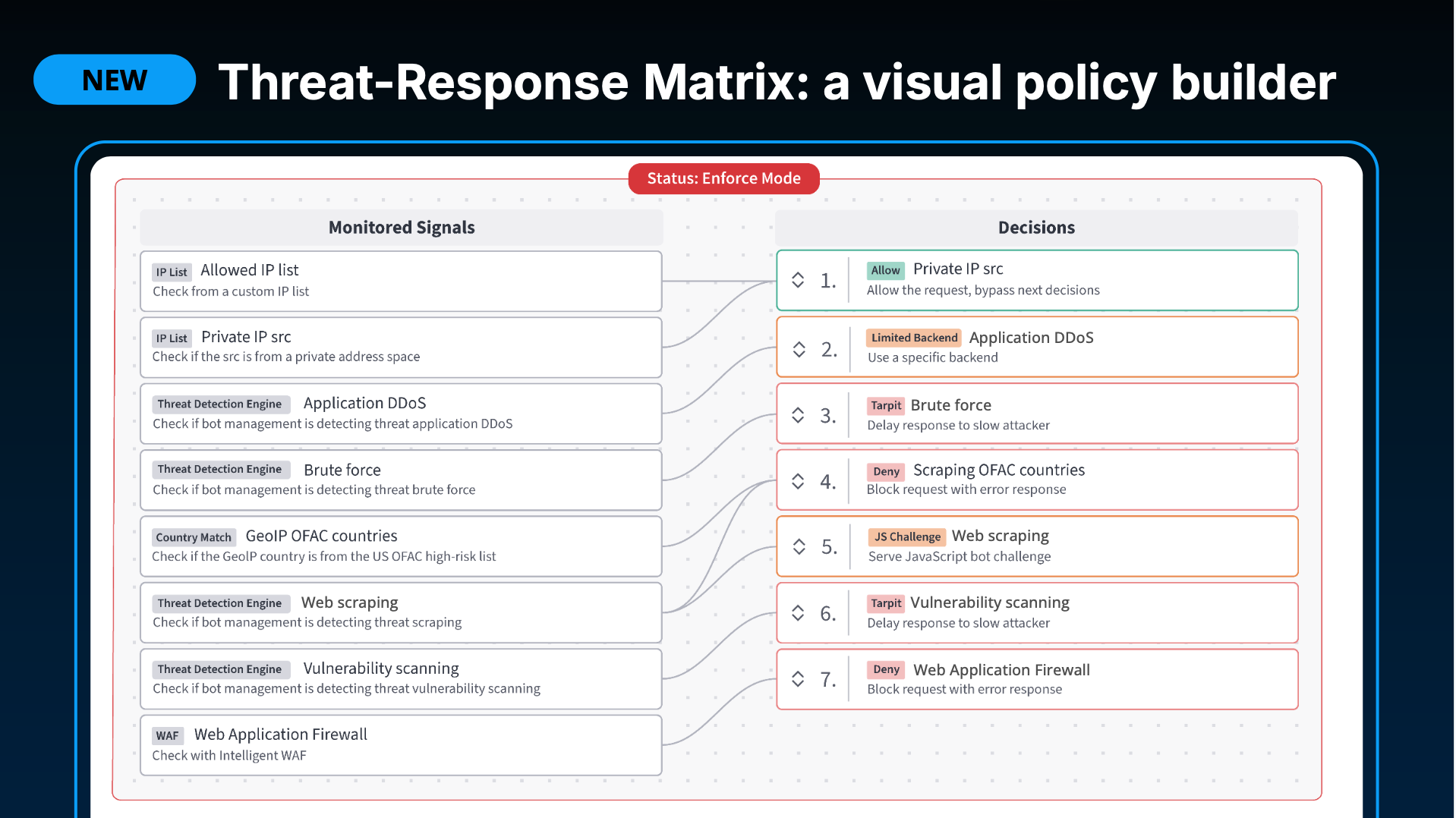Click 'Check if the src is from a private address space'
The height and width of the screenshot is (818, 1456).
(x=286, y=357)
